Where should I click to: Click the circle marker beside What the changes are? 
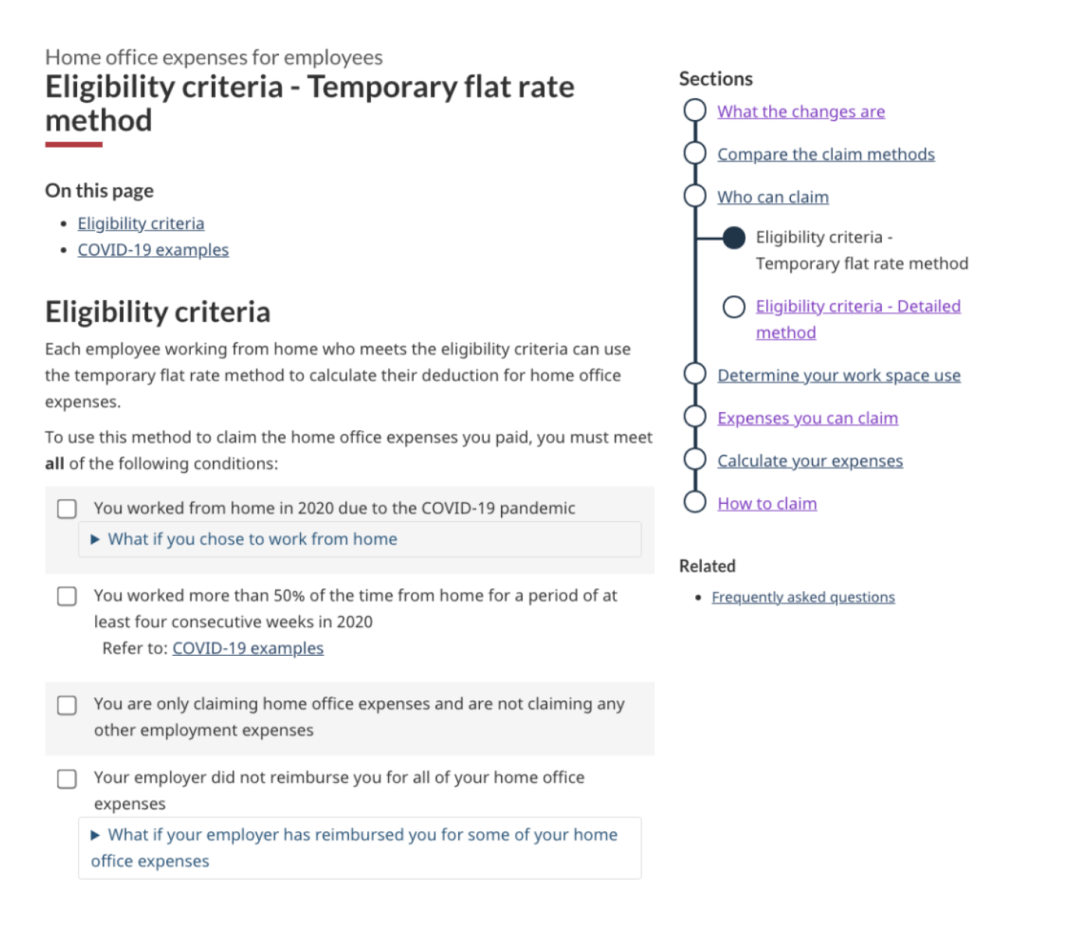[695, 110]
